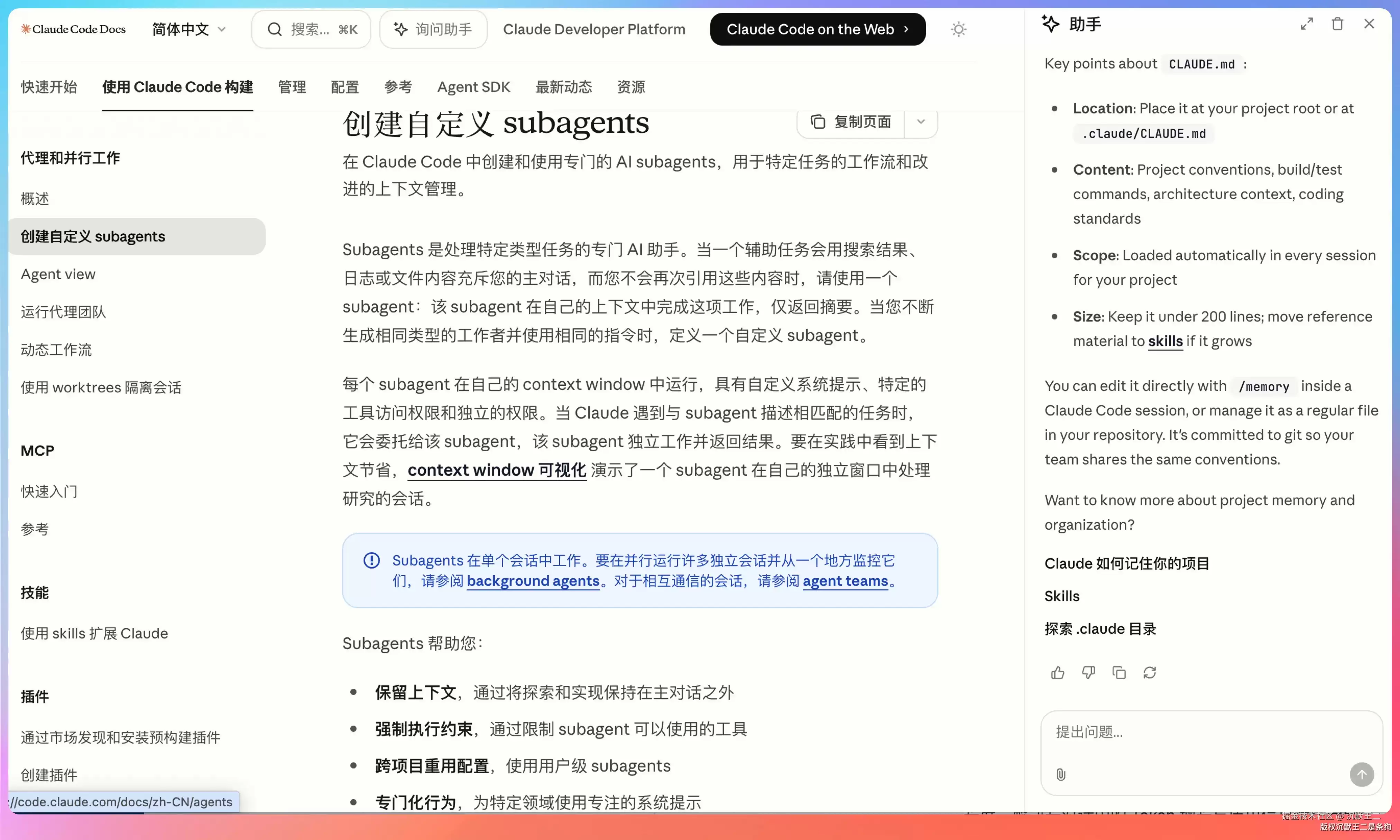The image size is (1400, 840).
Task: Expand the 复制页面 options chevron
Action: (921, 122)
